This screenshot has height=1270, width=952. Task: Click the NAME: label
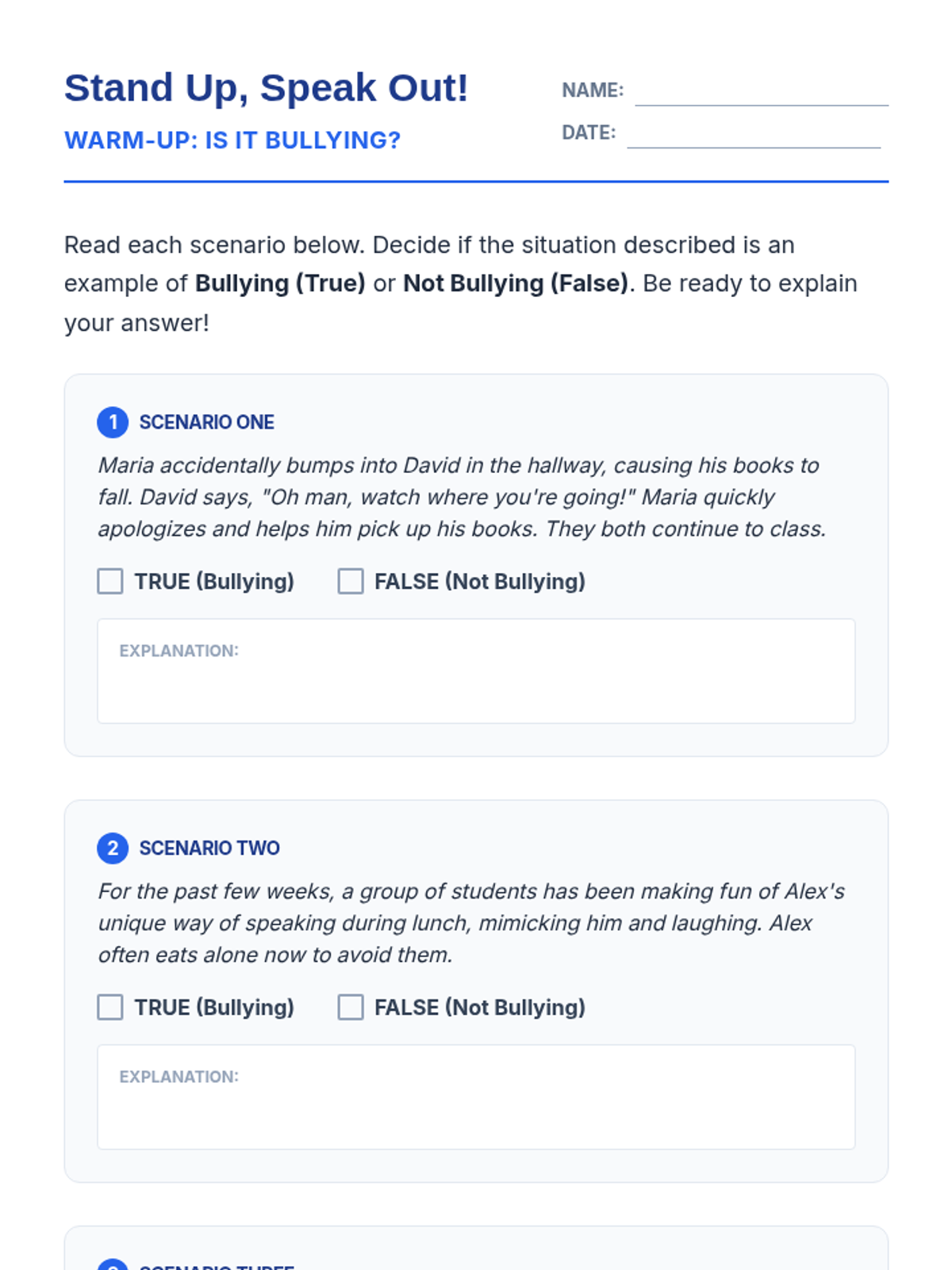click(x=593, y=90)
